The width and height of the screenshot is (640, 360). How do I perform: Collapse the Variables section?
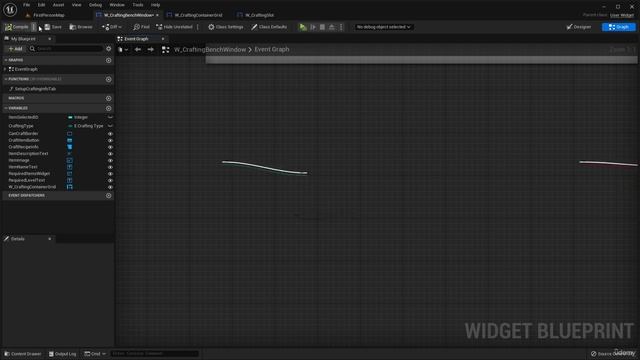[x=6, y=108]
